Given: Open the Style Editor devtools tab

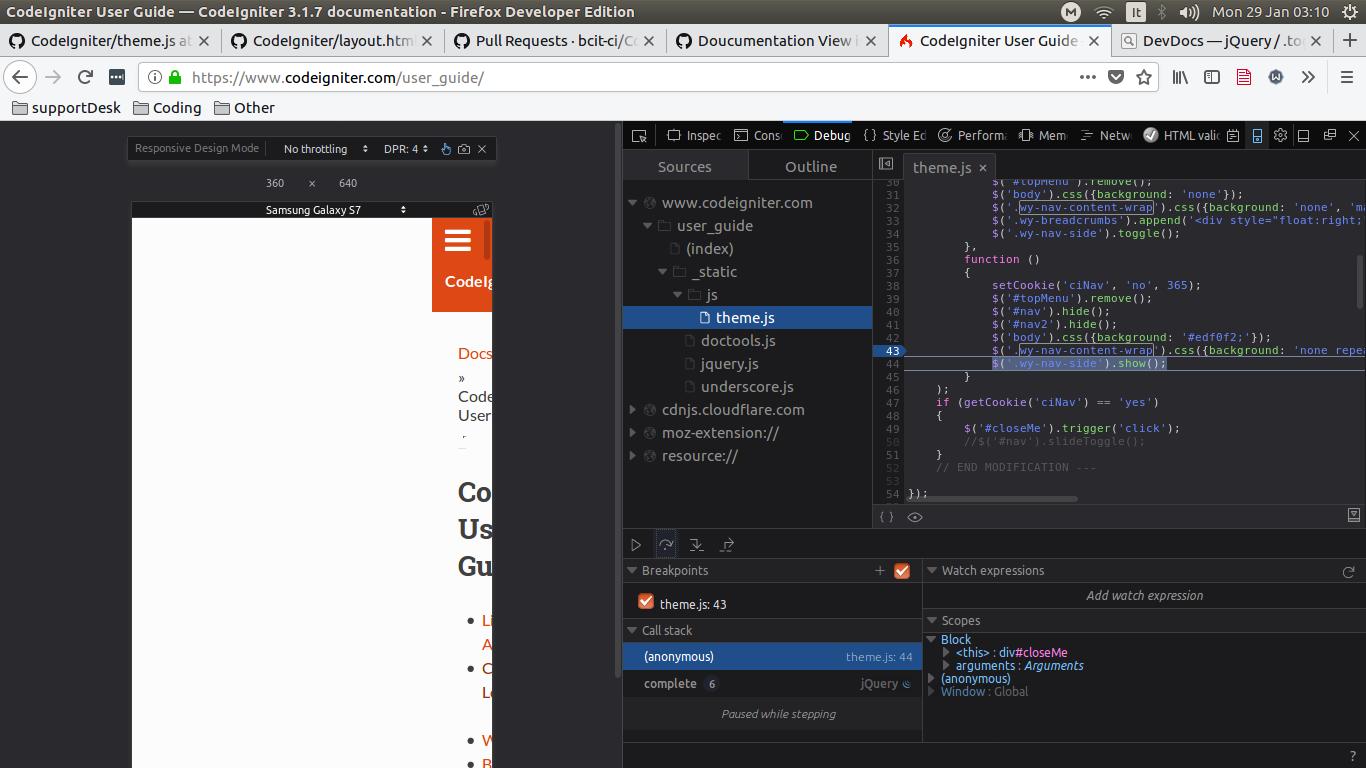Looking at the screenshot, I should tap(894, 135).
